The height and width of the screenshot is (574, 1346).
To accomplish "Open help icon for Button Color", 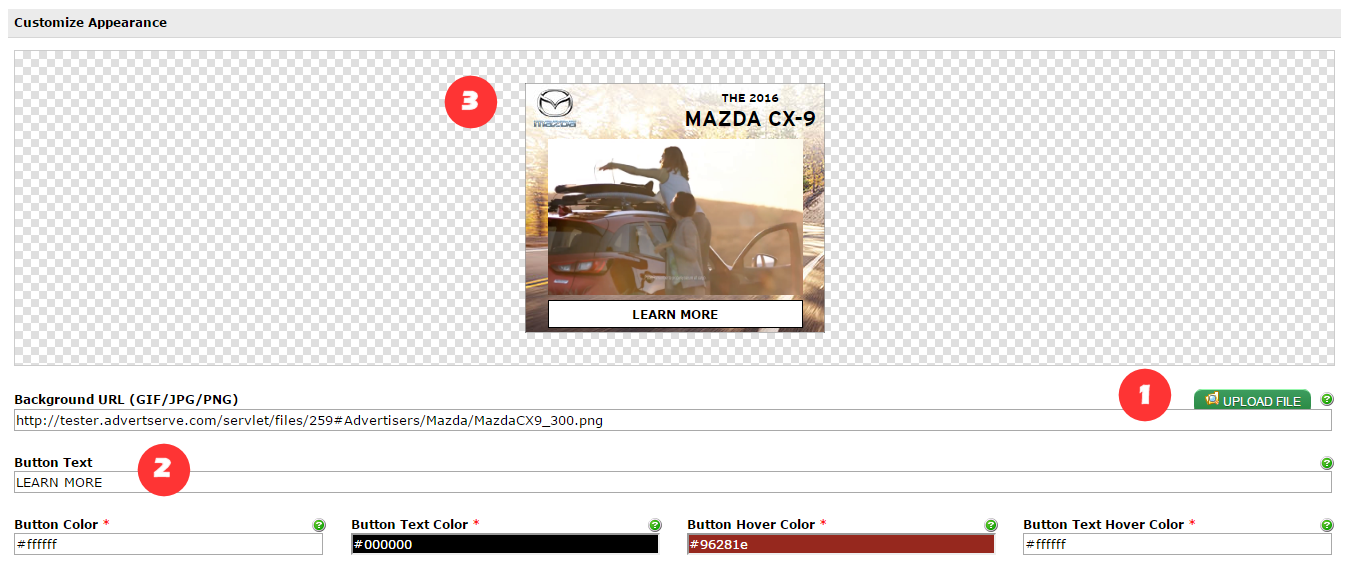I will pyautogui.click(x=319, y=525).
